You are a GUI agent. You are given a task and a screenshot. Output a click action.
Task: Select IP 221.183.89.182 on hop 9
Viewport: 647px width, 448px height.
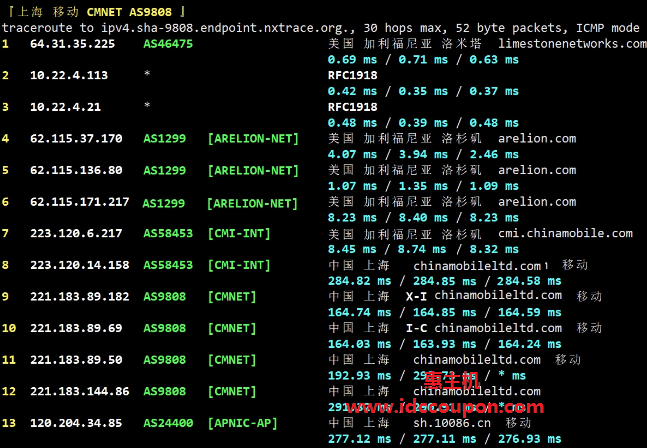pos(80,297)
